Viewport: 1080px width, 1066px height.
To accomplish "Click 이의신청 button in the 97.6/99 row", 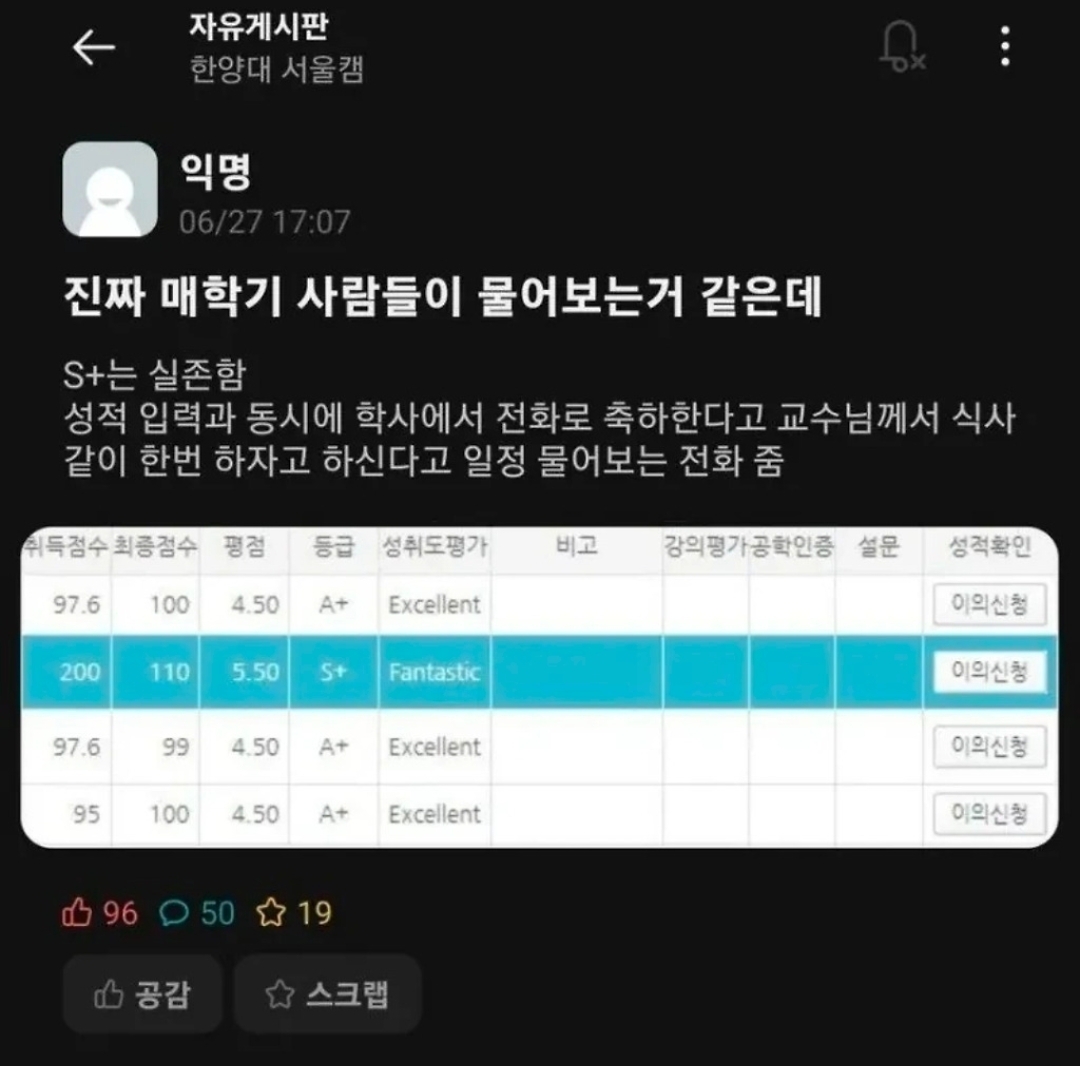I will pyautogui.click(x=990, y=746).
